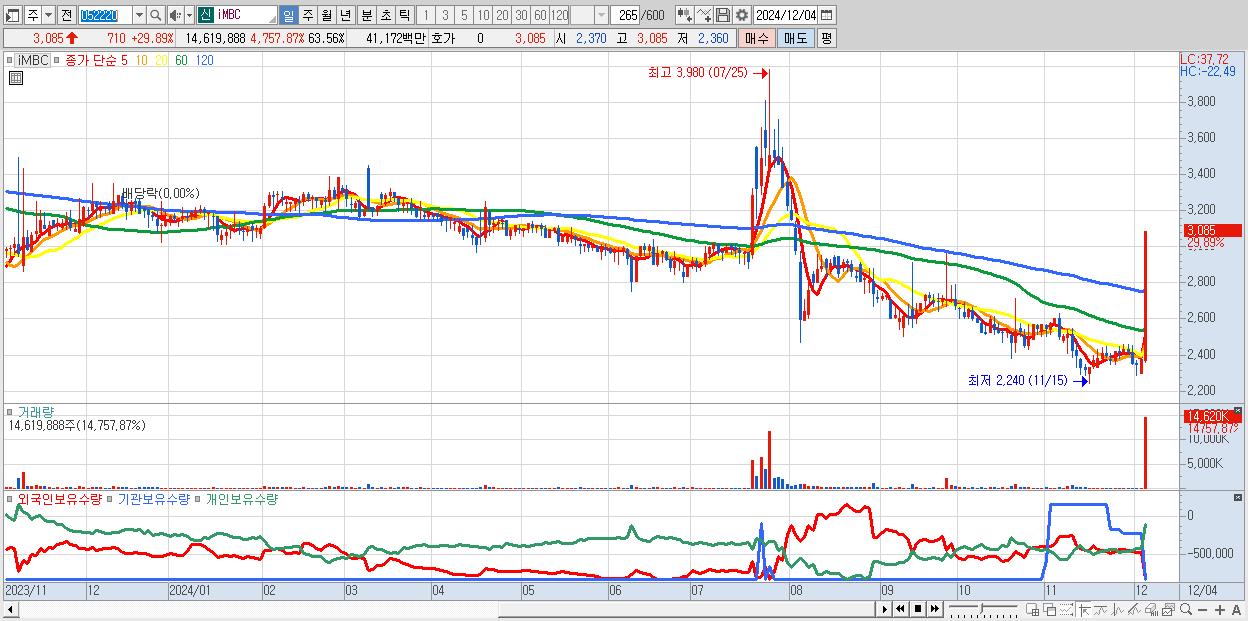This screenshot has height=621, width=1248.
Task: Click the iMBC chart legend label
Action: (34, 60)
